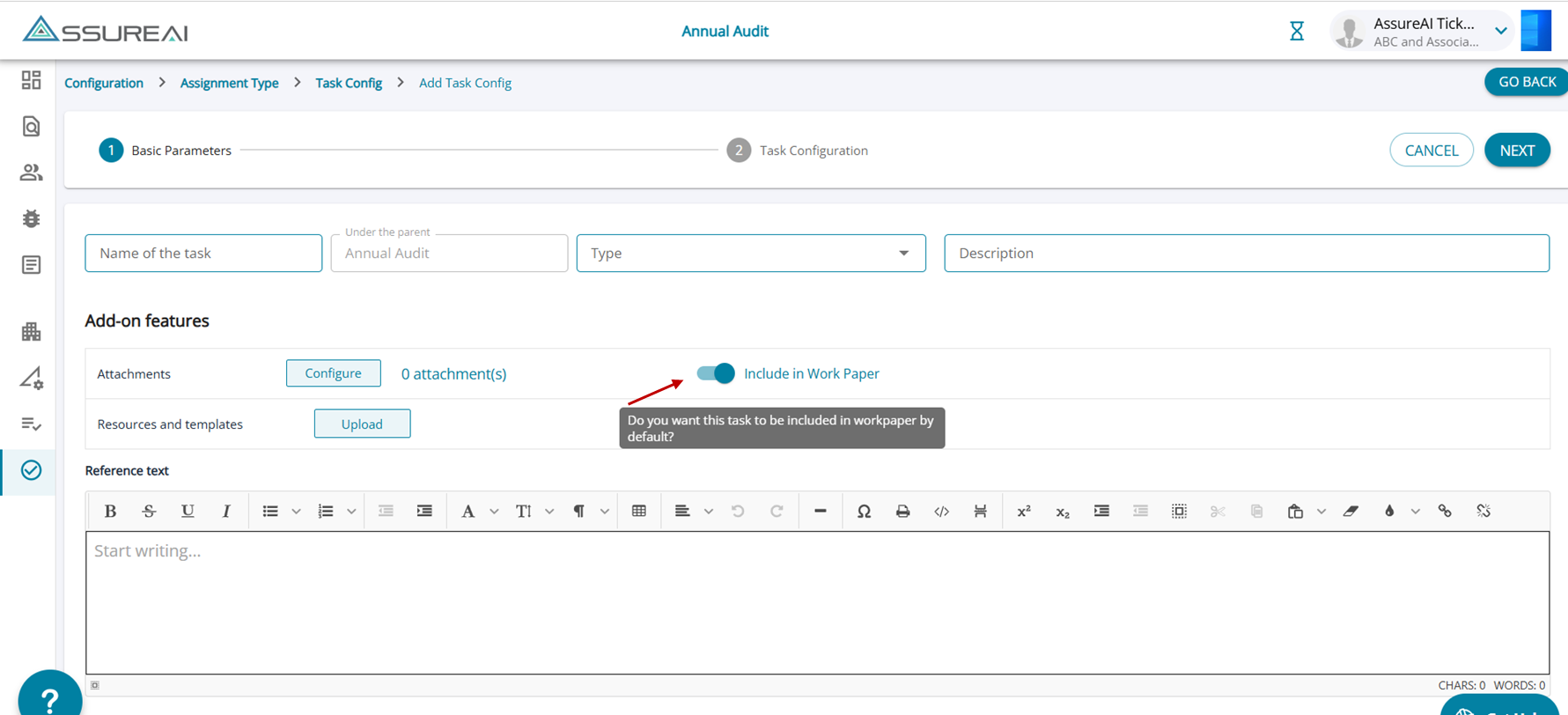The width and height of the screenshot is (1568, 715).
Task: Open the text alignment dropdown arrow
Action: coord(709,512)
